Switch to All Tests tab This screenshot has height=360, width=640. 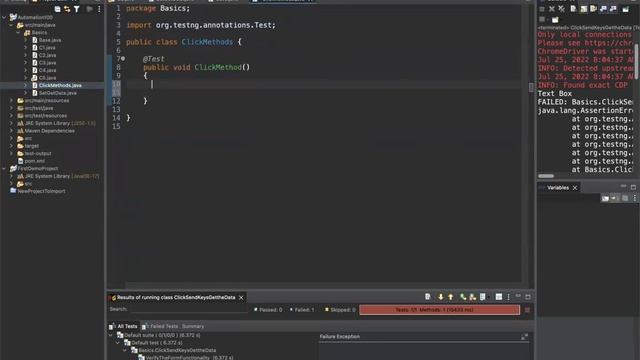coord(123,327)
